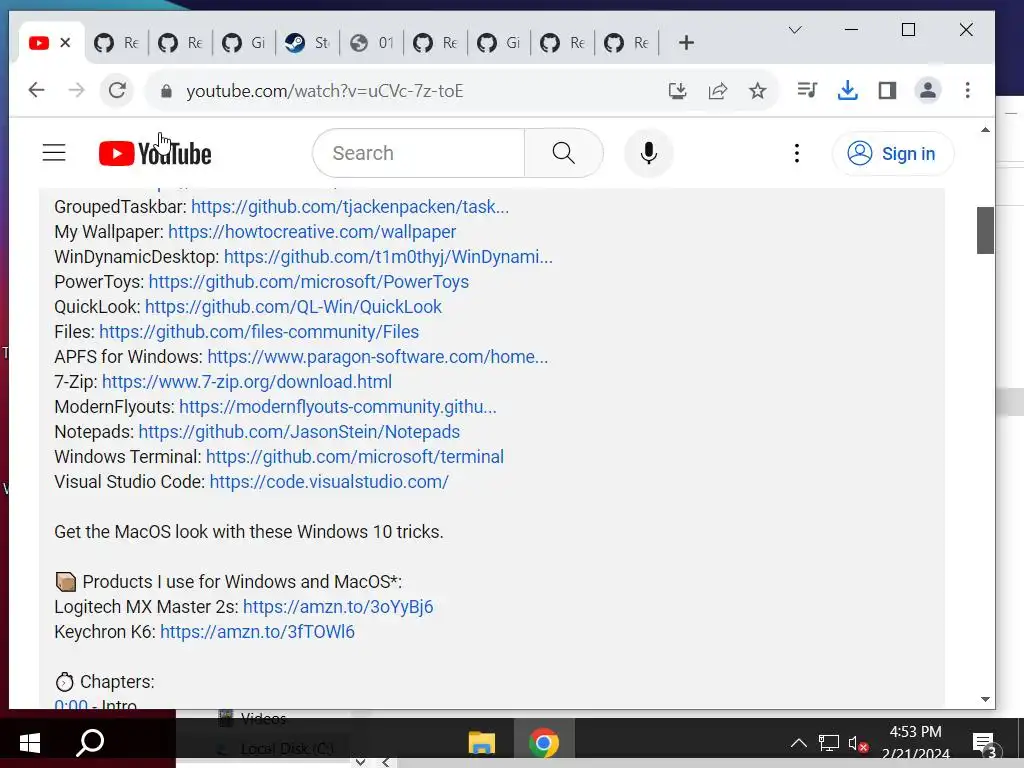
Task: View site info via the padlock icon
Action: coord(166,91)
